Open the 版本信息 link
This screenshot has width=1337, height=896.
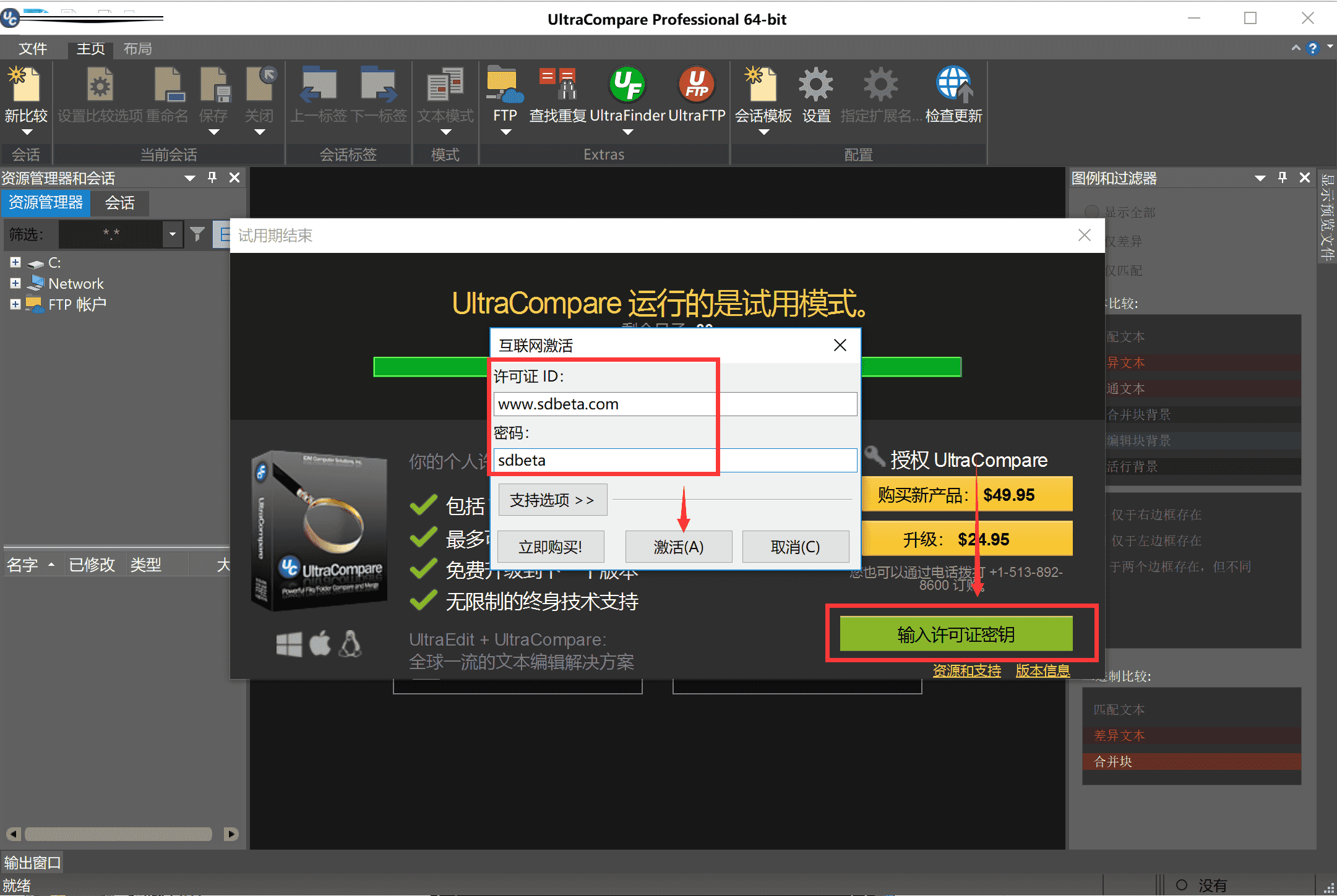pos(1043,670)
